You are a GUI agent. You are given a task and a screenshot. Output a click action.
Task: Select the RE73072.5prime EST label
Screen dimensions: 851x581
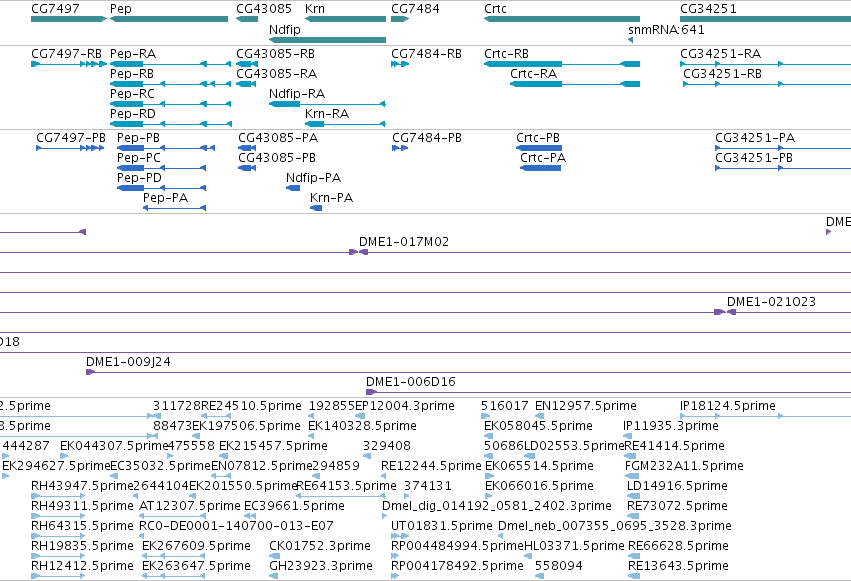677,506
